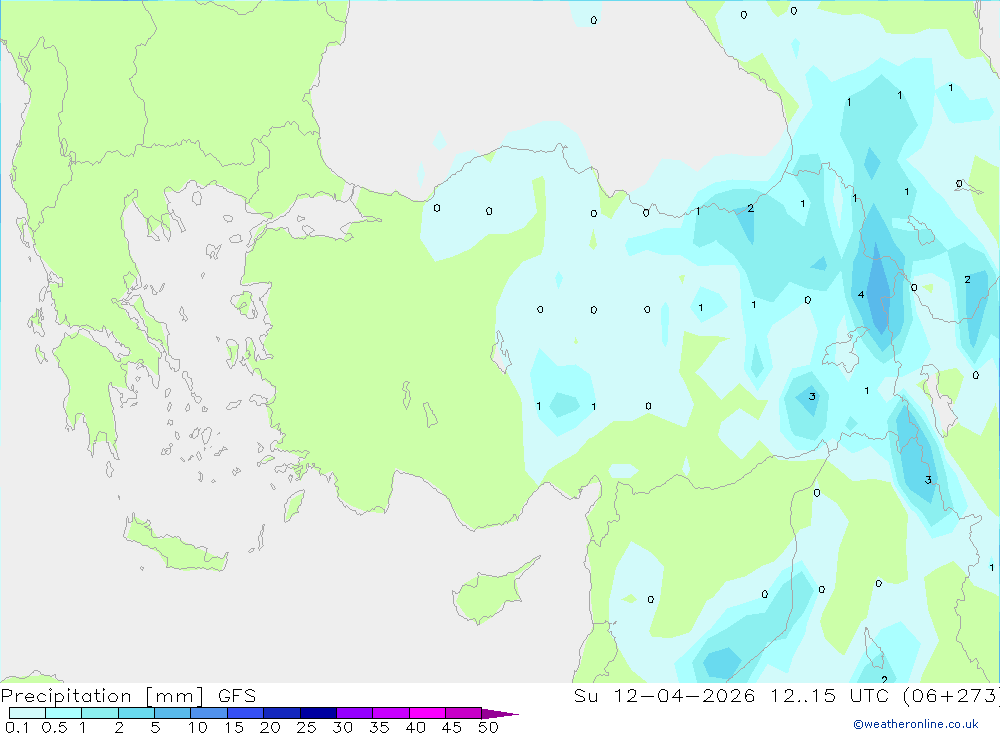Screen dimensions: 1000x733
Task: Click the '50' legend scale label
Action: pyautogui.click(x=488, y=727)
